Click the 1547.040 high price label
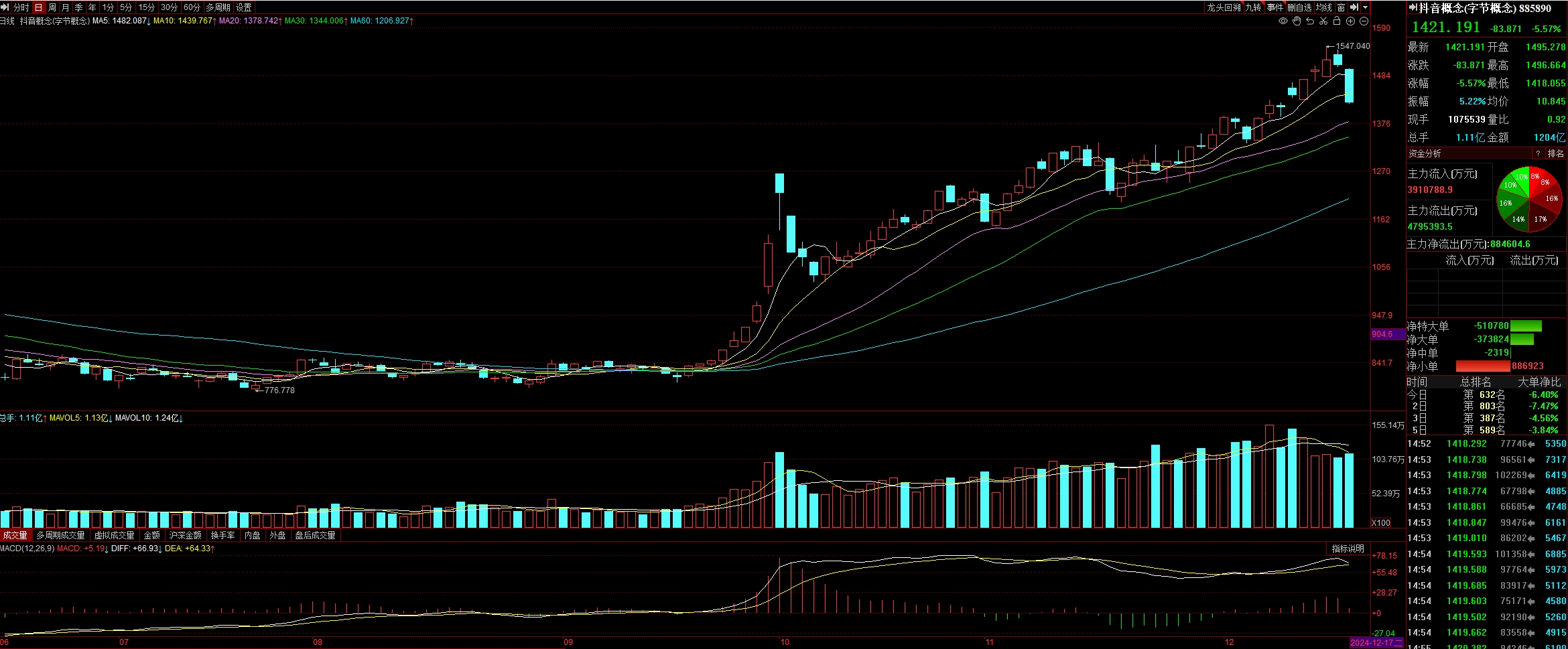1568x649 pixels. pyautogui.click(x=1353, y=46)
